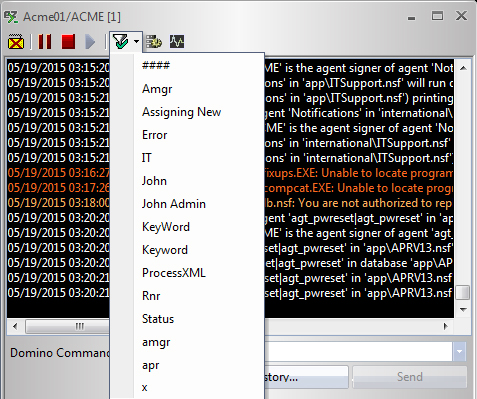
Task: Open the filter dropdown arrow in toolbar
Action: click(136, 42)
